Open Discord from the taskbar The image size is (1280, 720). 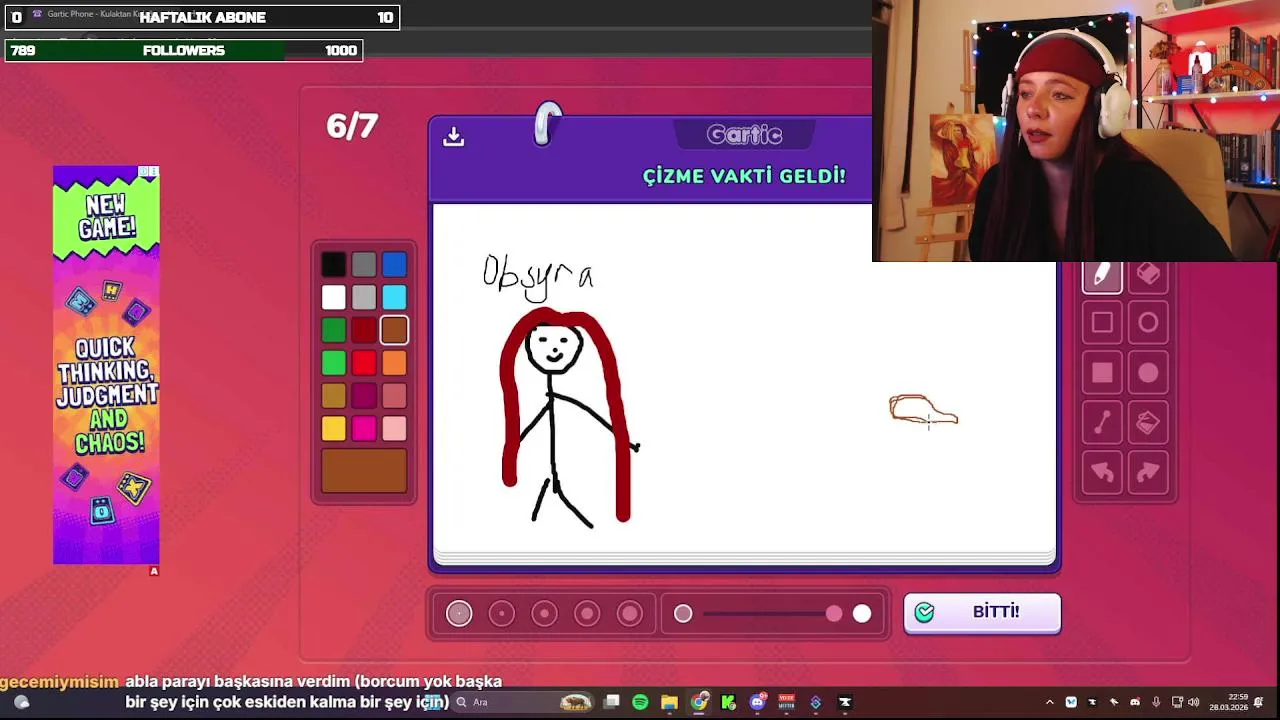pos(758,702)
